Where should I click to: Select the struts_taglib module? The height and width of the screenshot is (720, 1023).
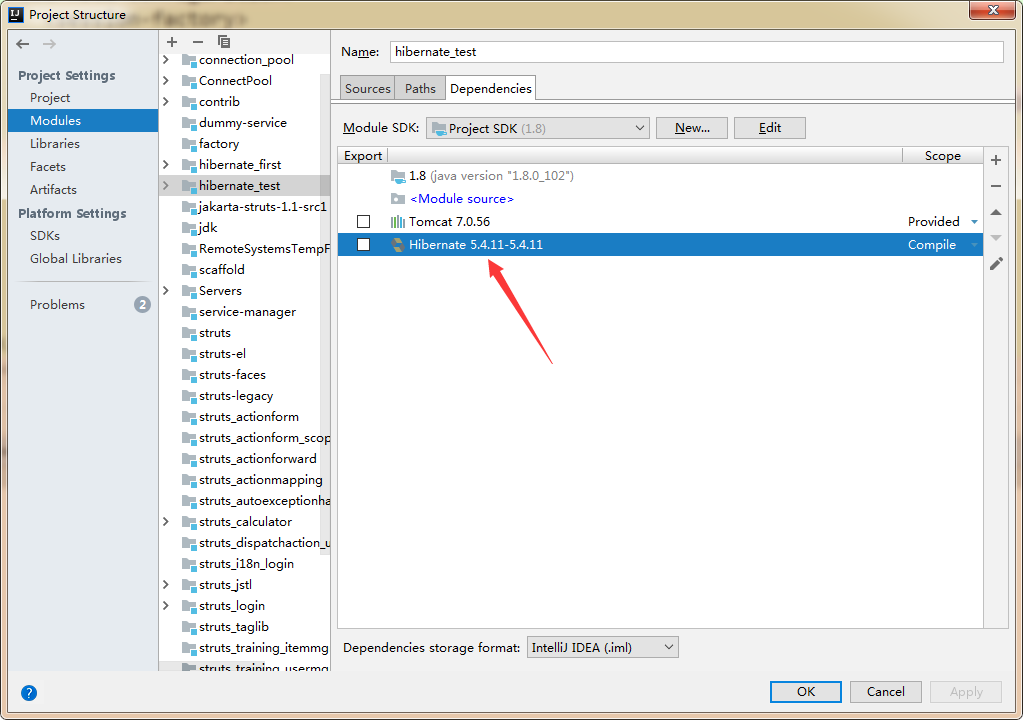234,627
